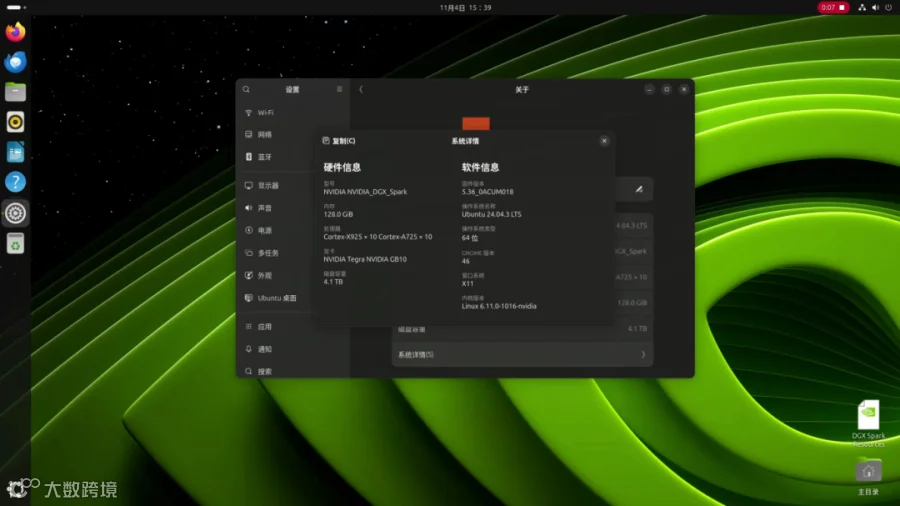Click the 128.0 GiB memory value
Screen dimensions: 900x506
(338, 215)
